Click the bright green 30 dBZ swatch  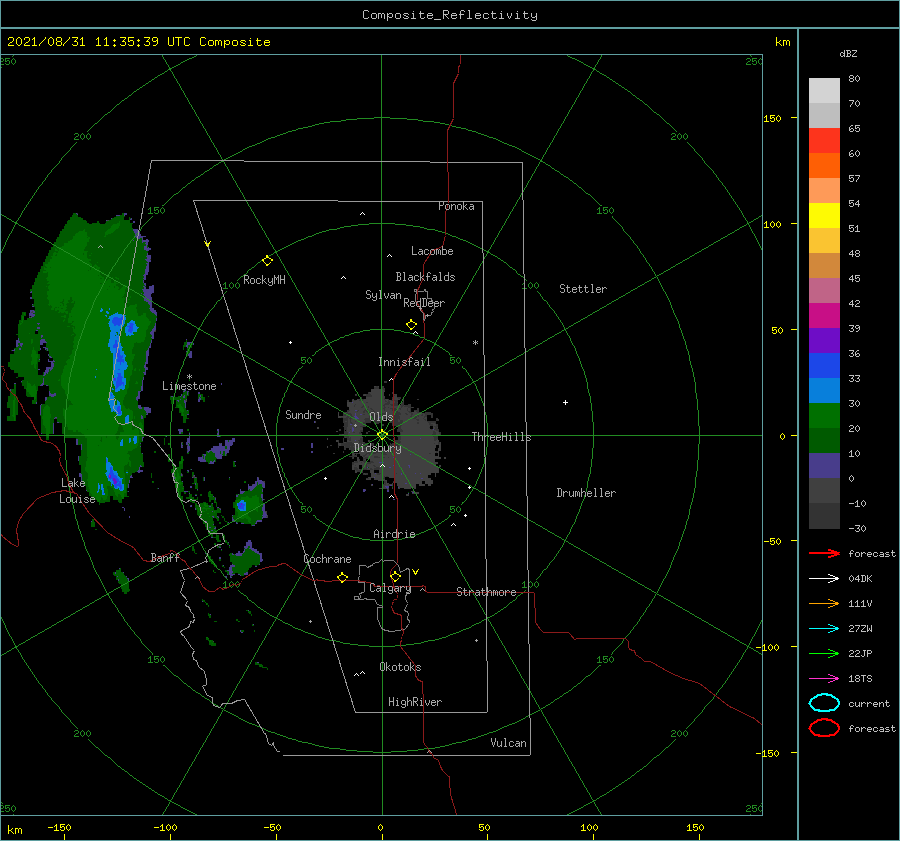coord(824,415)
